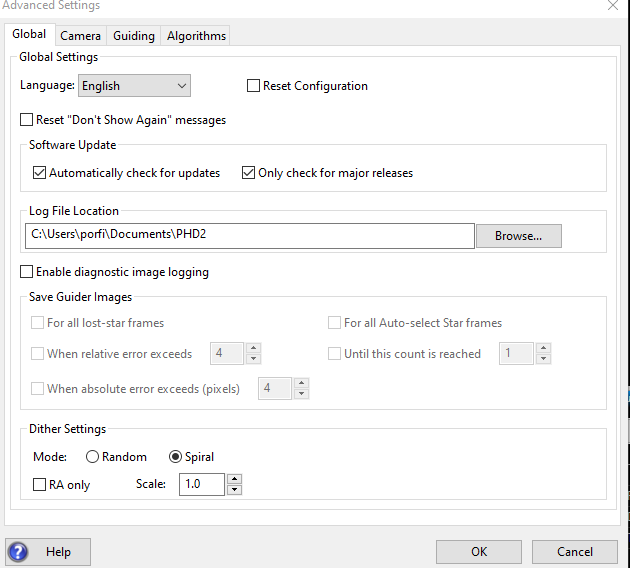Switch to the Algorithms tab
Image resolution: width=630 pixels, height=568 pixels.
point(196,36)
